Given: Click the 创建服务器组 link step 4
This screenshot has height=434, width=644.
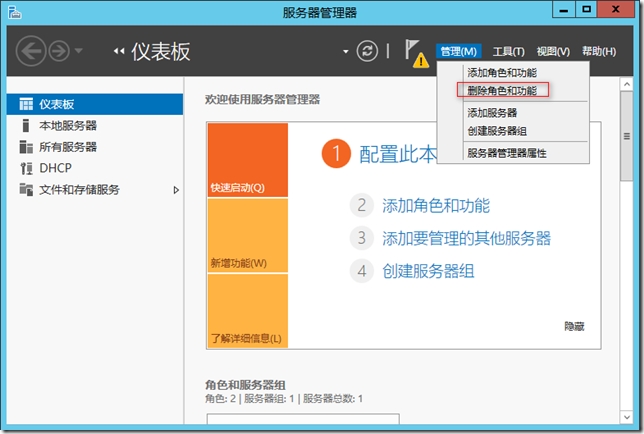Looking at the screenshot, I should point(428,271).
